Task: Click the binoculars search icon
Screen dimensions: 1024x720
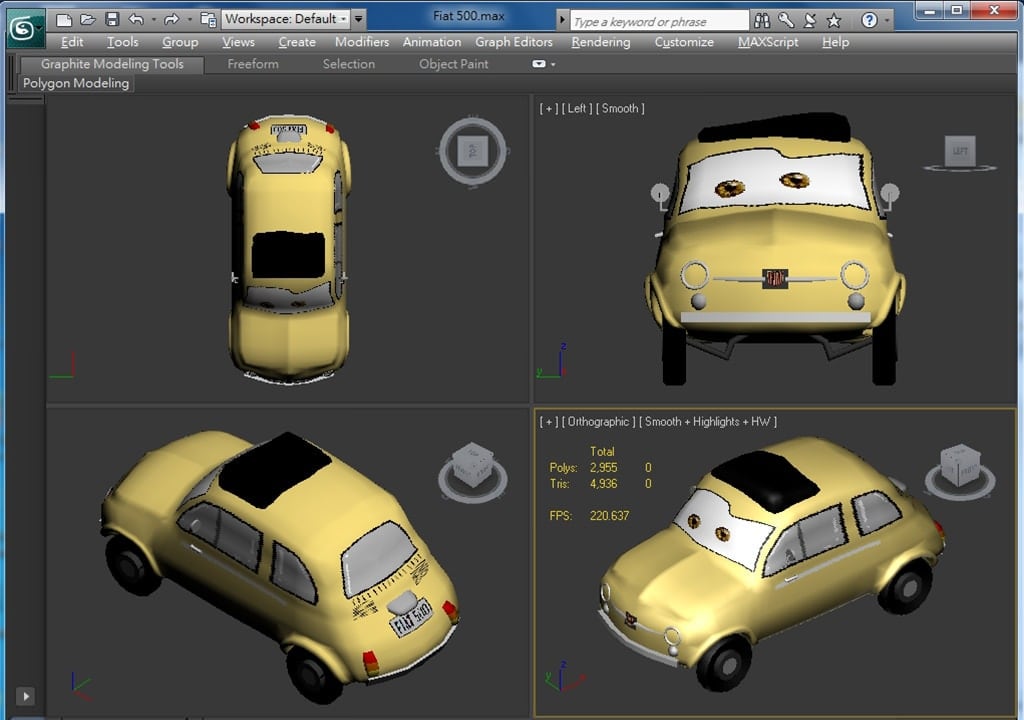Action: tap(762, 19)
